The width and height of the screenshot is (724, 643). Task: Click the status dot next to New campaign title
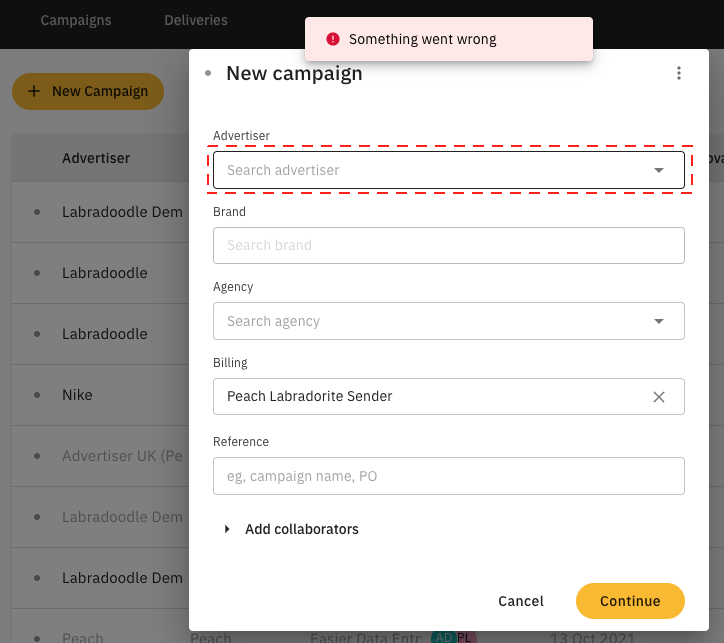pyautogui.click(x=208, y=73)
